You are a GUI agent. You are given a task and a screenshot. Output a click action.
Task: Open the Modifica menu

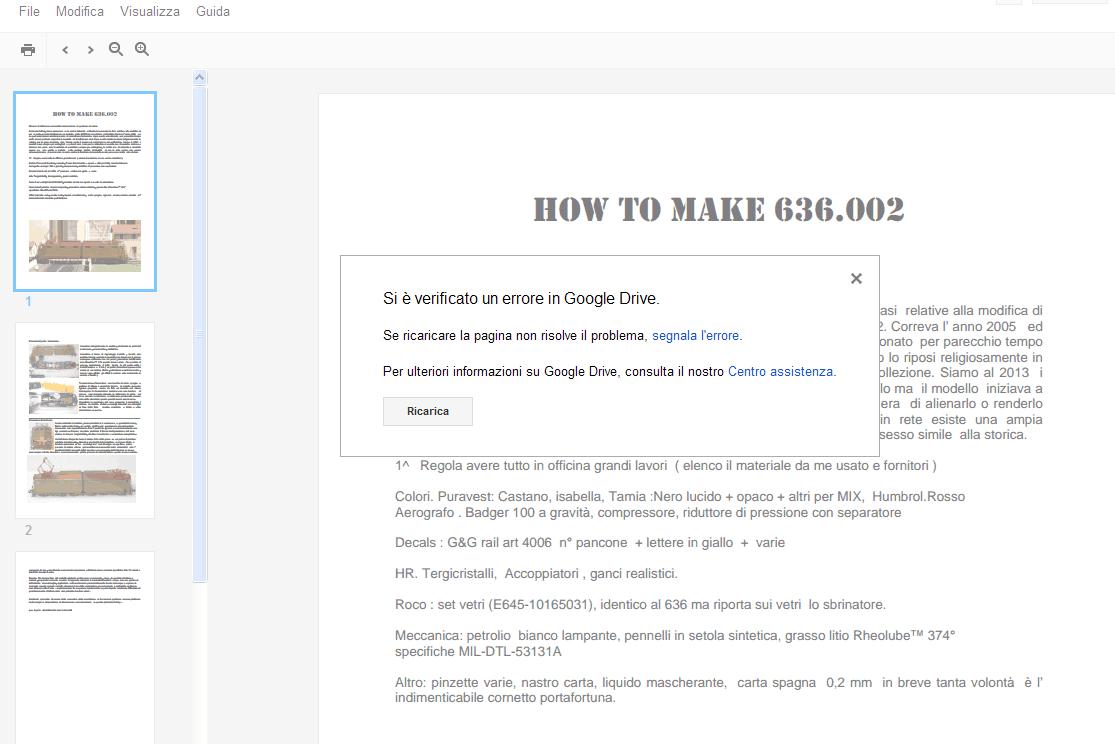coord(80,11)
